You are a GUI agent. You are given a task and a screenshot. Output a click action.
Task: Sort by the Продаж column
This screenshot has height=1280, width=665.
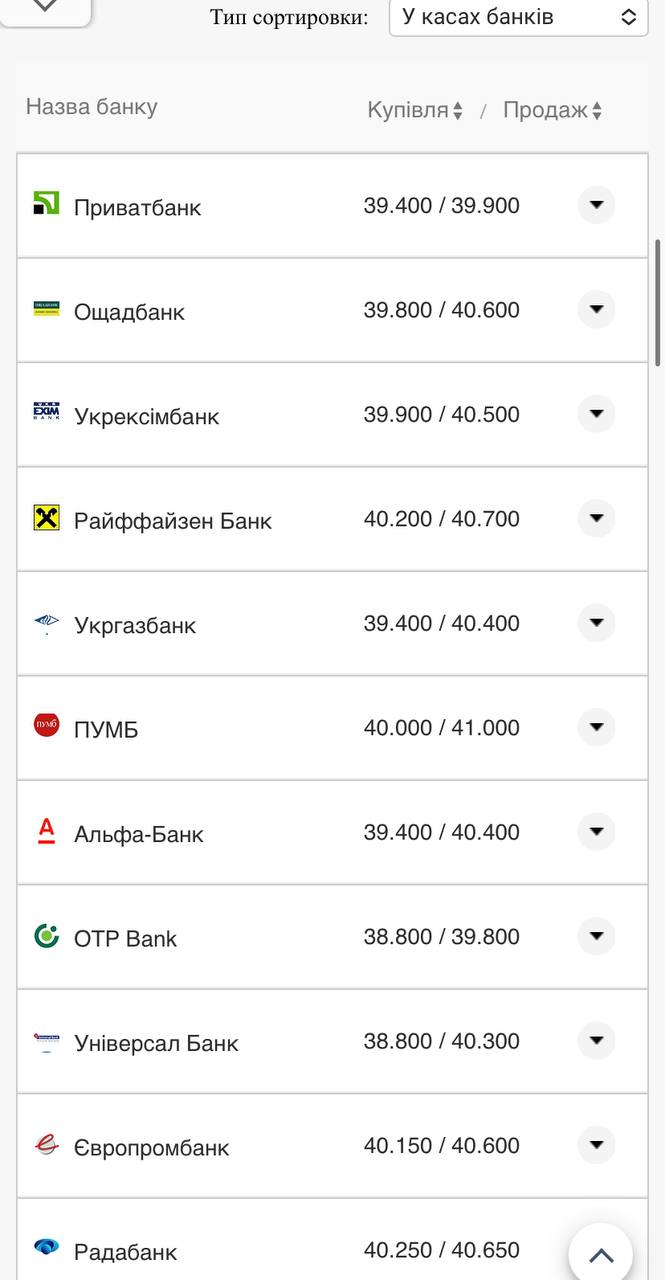pos(552,111)
